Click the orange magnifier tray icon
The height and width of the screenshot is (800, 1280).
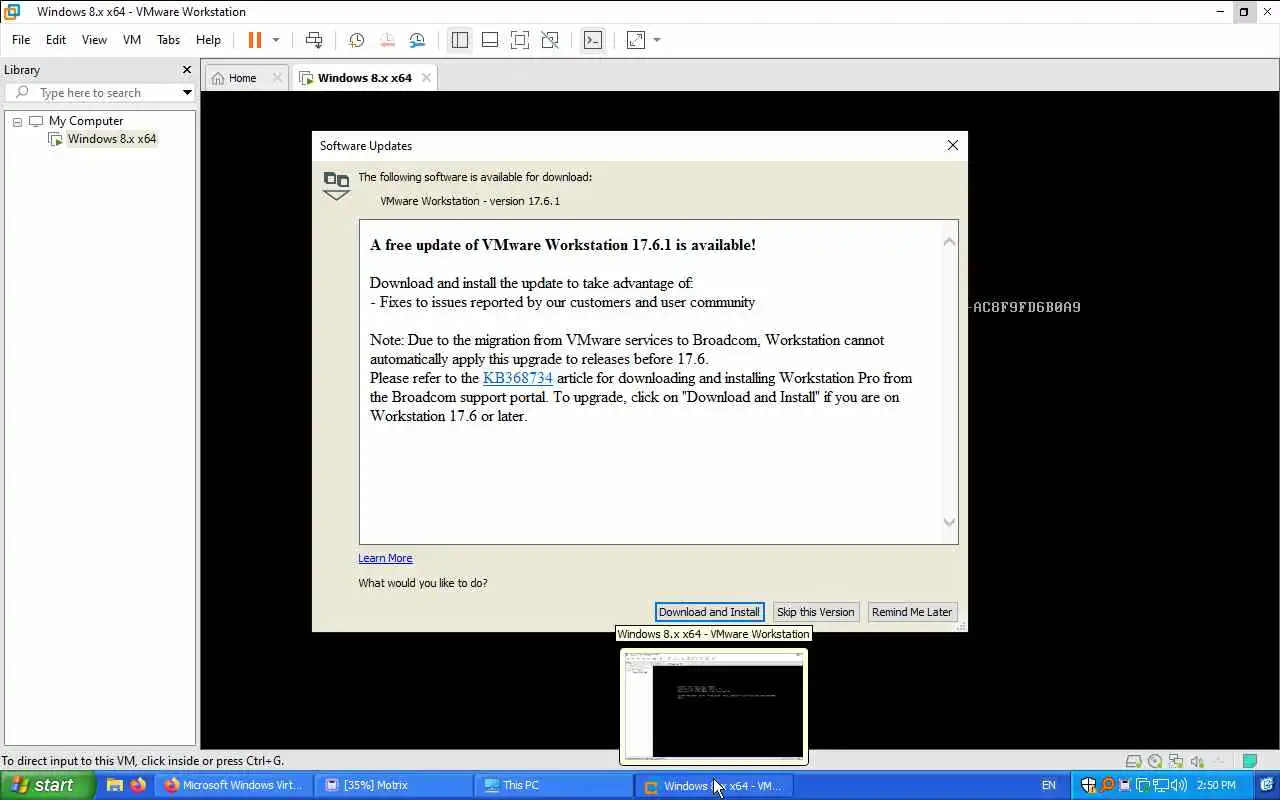click(x=1107, y=785)
